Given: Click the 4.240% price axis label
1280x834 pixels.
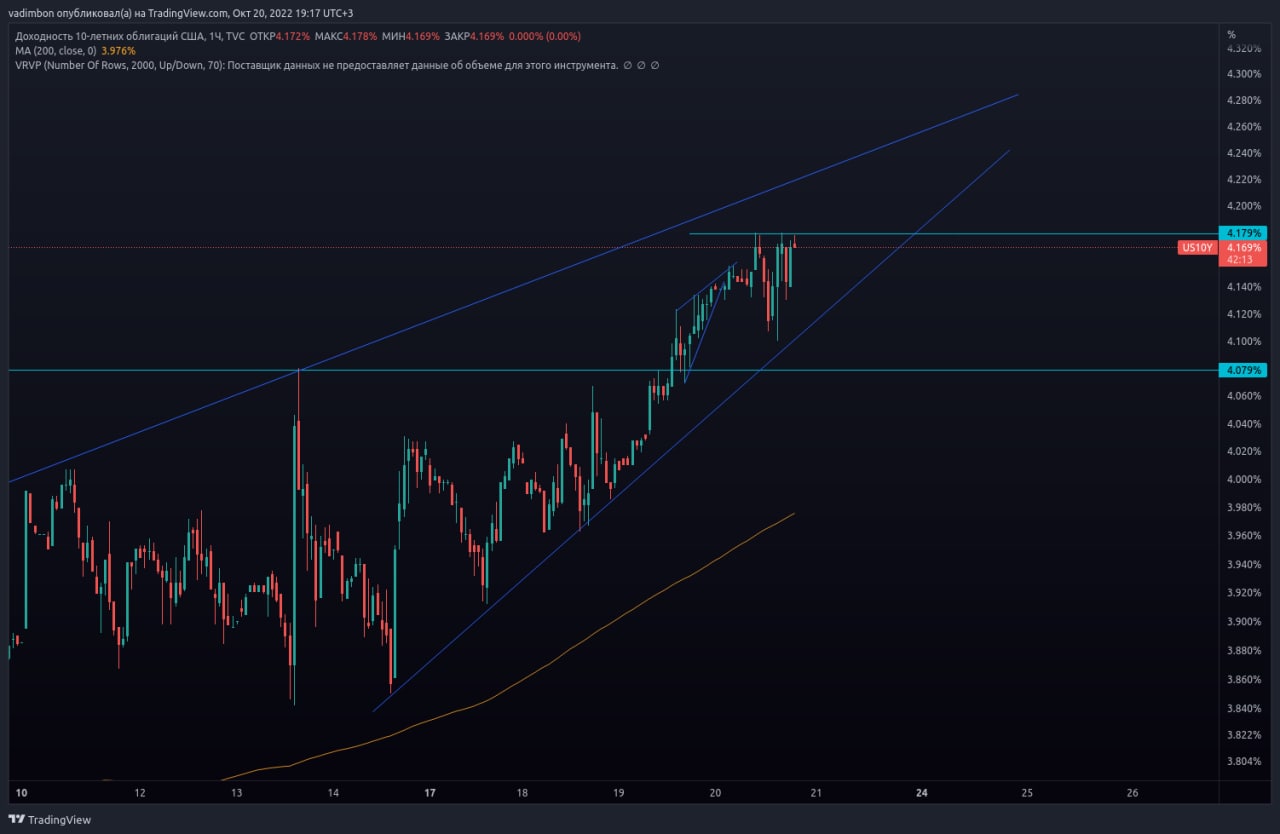Looking at the screenshot, I should [1243, 153].
